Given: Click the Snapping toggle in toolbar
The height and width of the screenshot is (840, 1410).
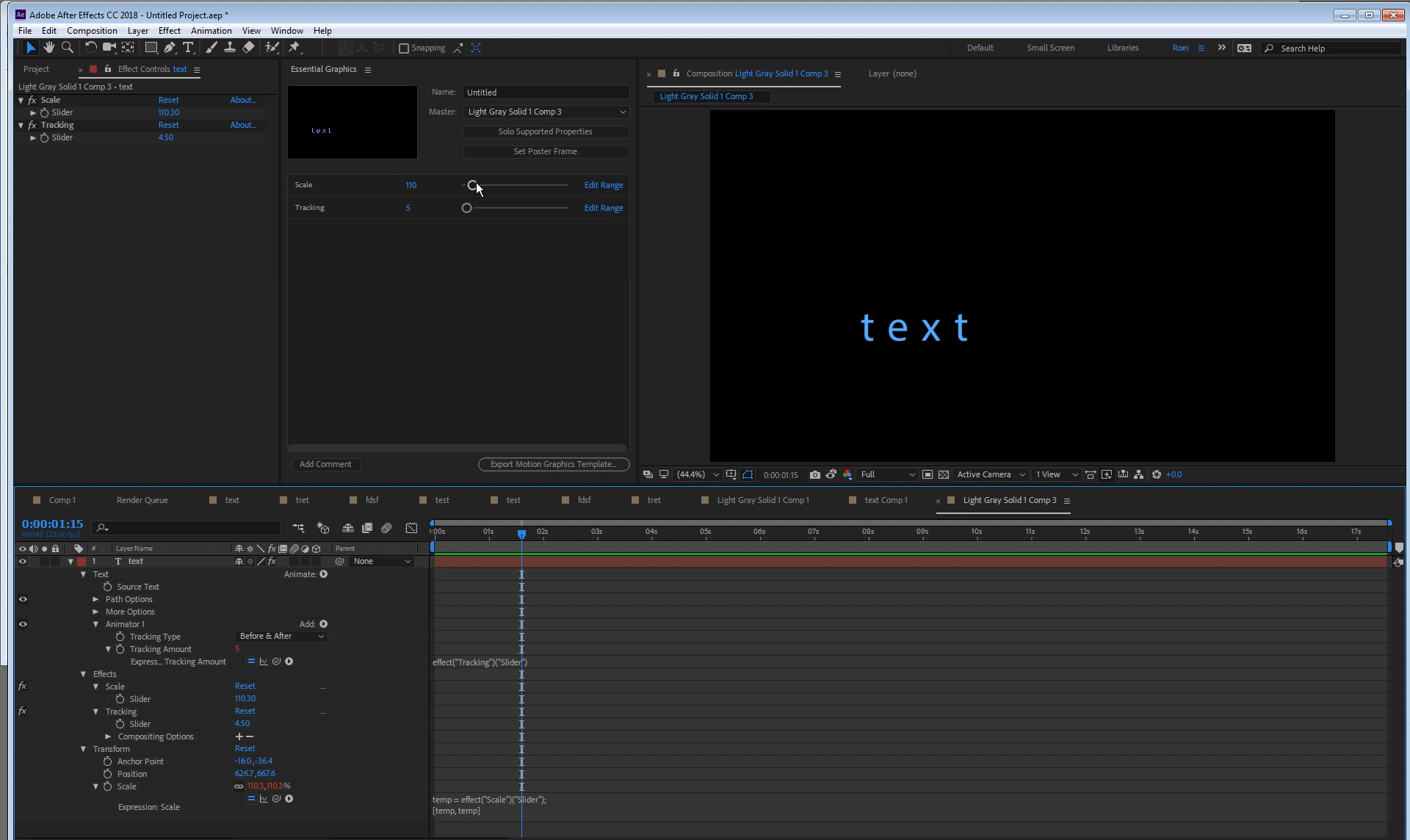Looking at the screenshot, I should pos(405,47).
